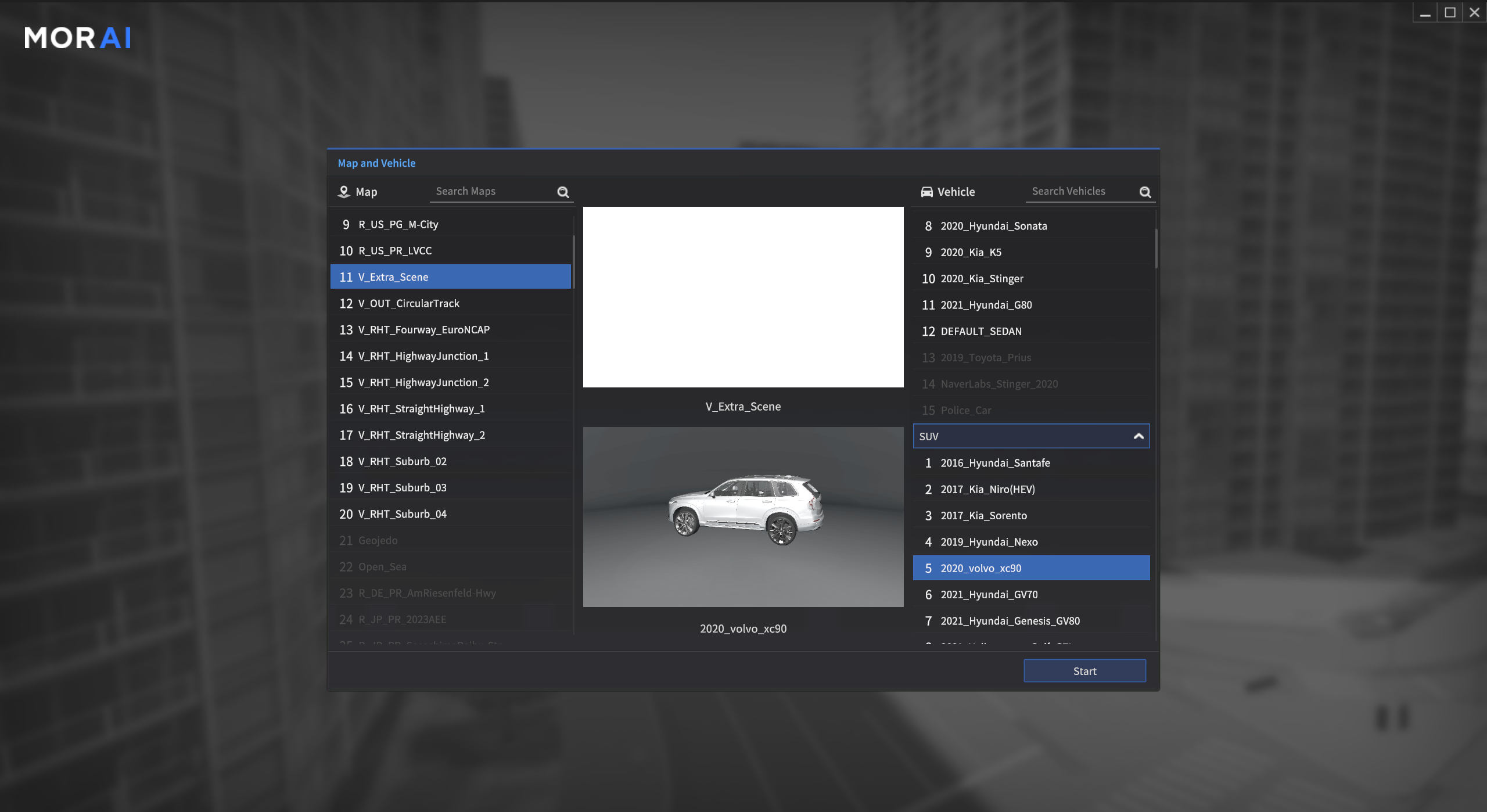Select the DEFAULT_SEDAN vehicle

980,332
